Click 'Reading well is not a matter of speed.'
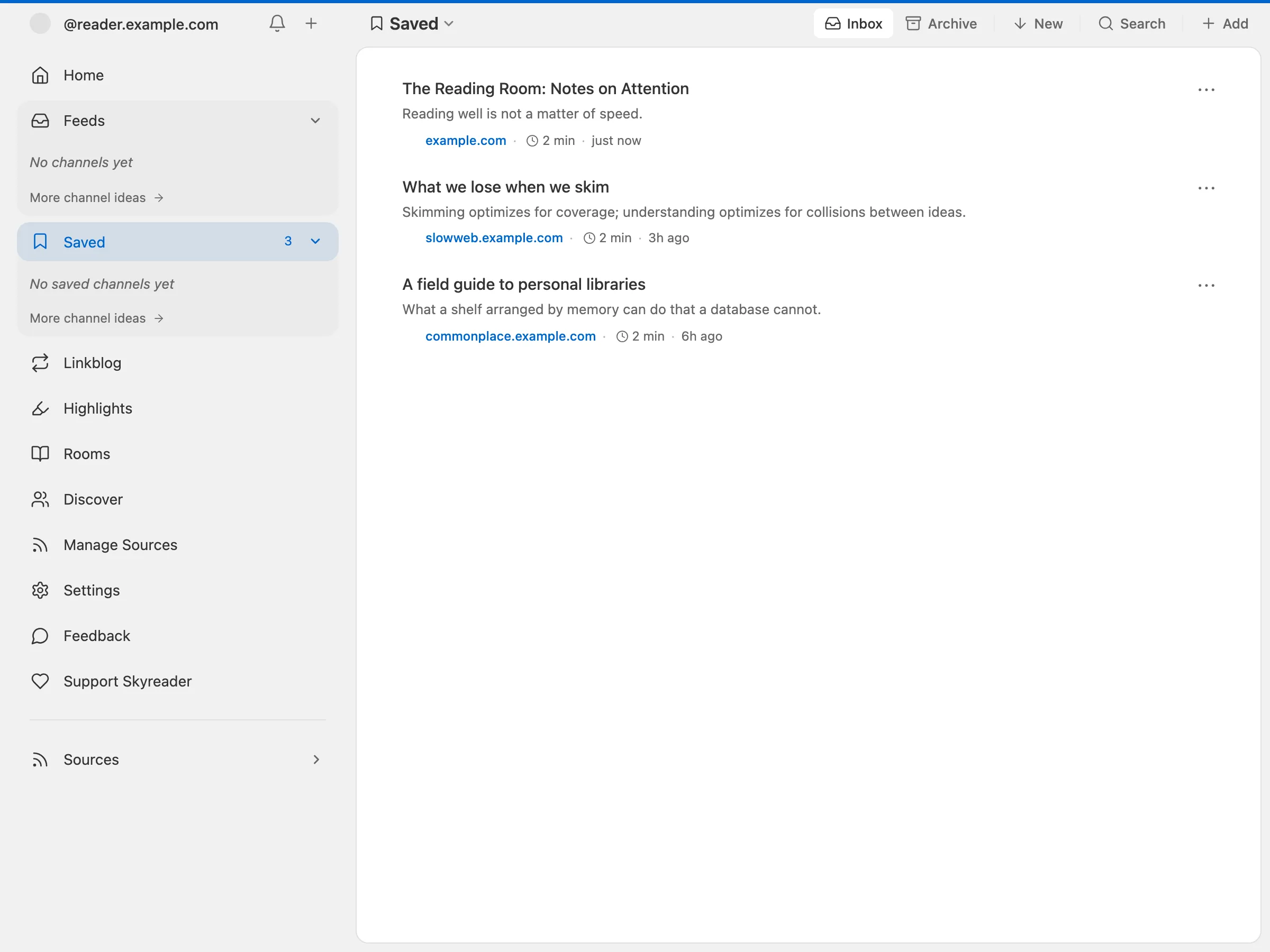Screen dimensions: 1270x952 (522, 114)
